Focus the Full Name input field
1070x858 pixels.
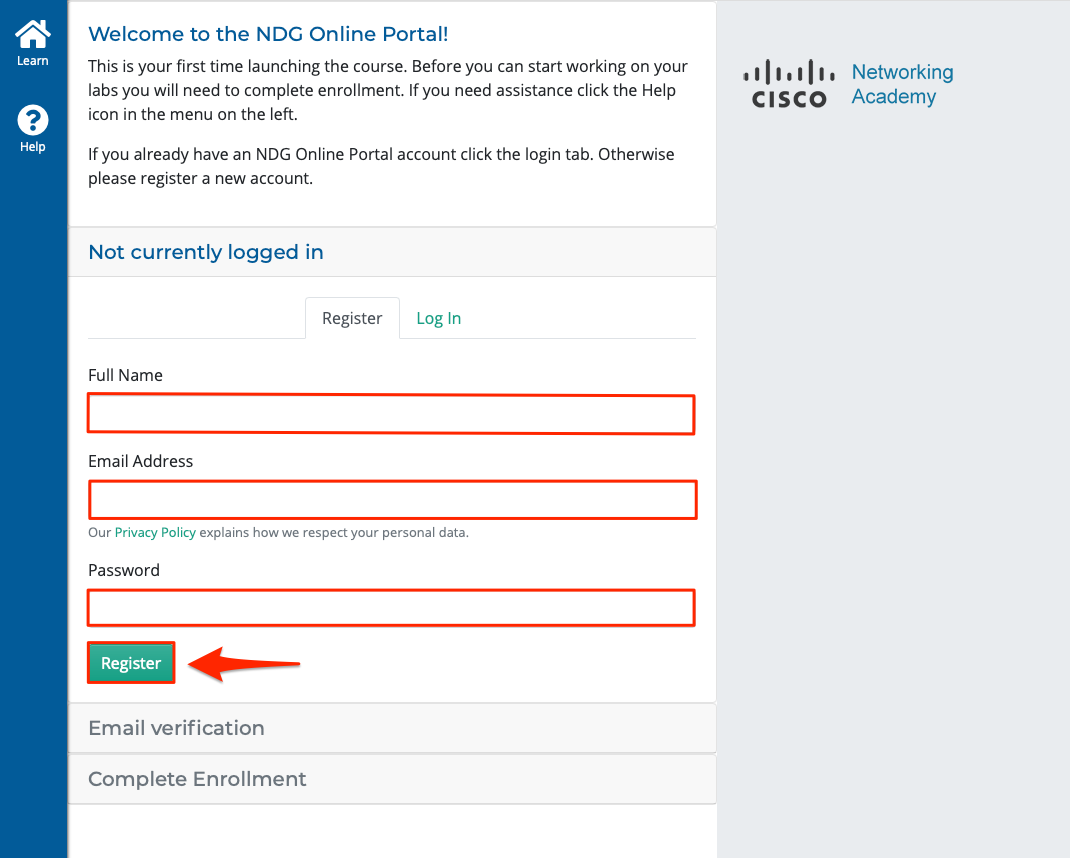pos(391,414)
